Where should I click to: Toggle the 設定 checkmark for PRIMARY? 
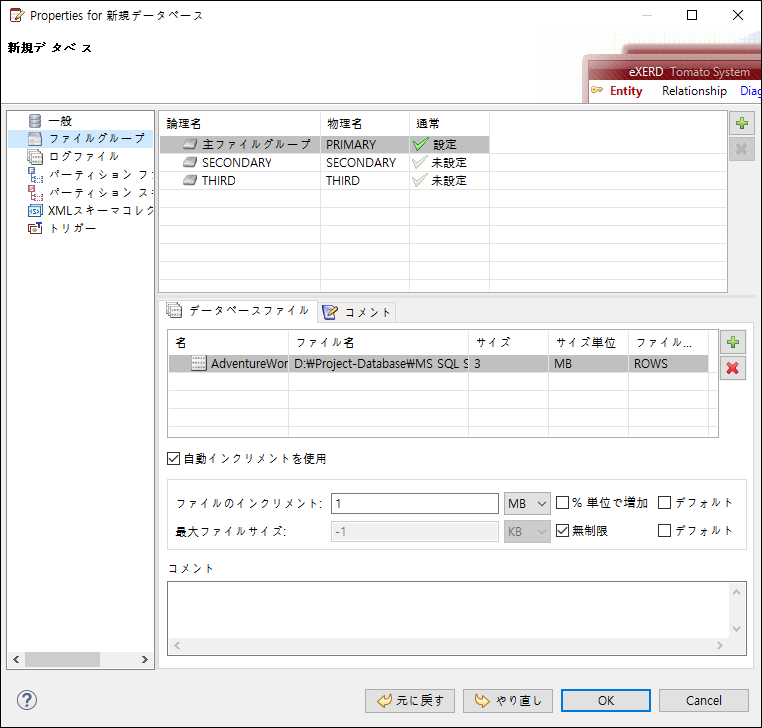[420, 144]
